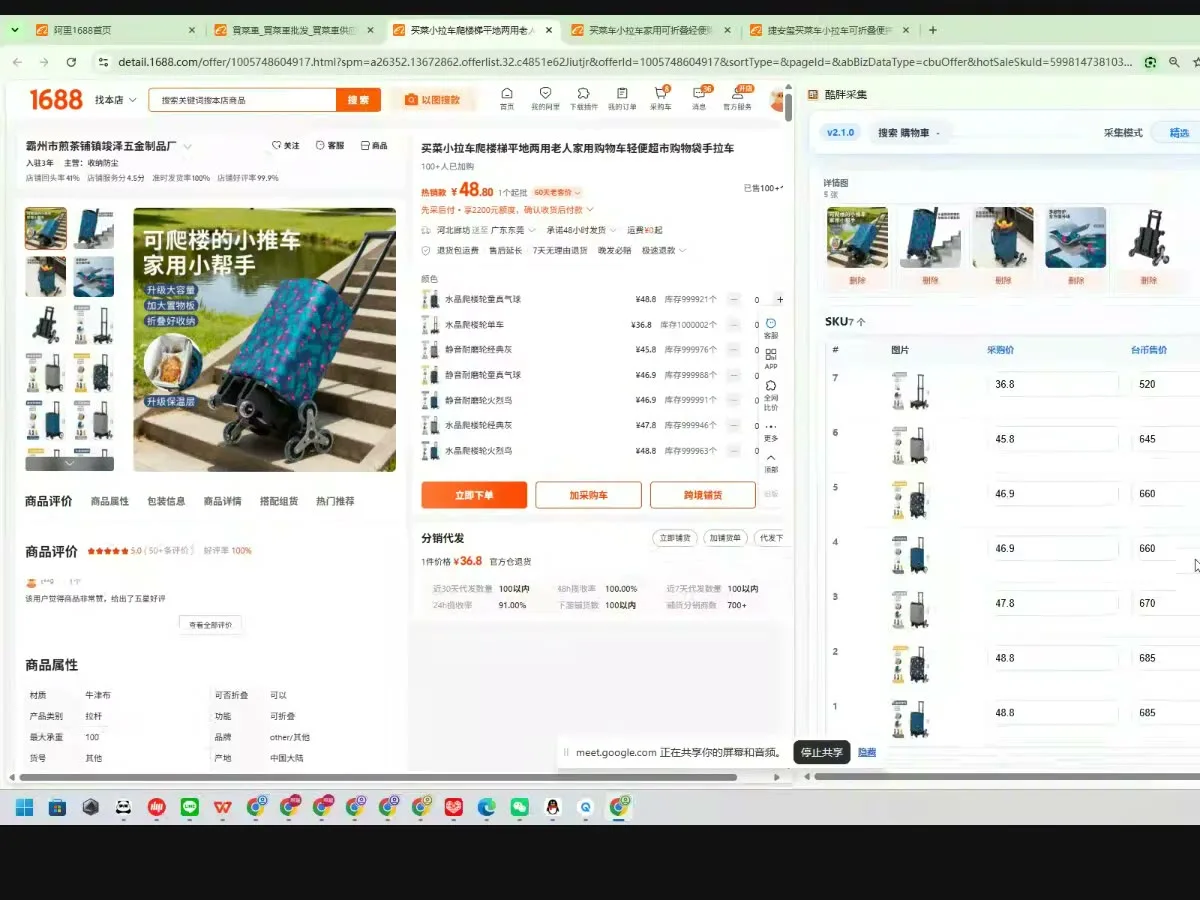Open the 消息 messages icon
This screenshot has width=1200, height=900.
click(699, 98)
